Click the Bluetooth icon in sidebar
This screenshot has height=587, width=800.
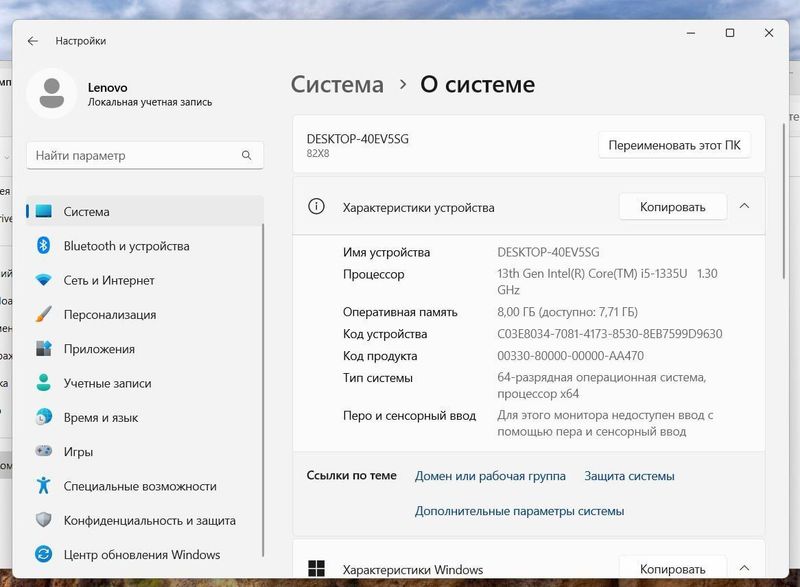tap(43, 245)
